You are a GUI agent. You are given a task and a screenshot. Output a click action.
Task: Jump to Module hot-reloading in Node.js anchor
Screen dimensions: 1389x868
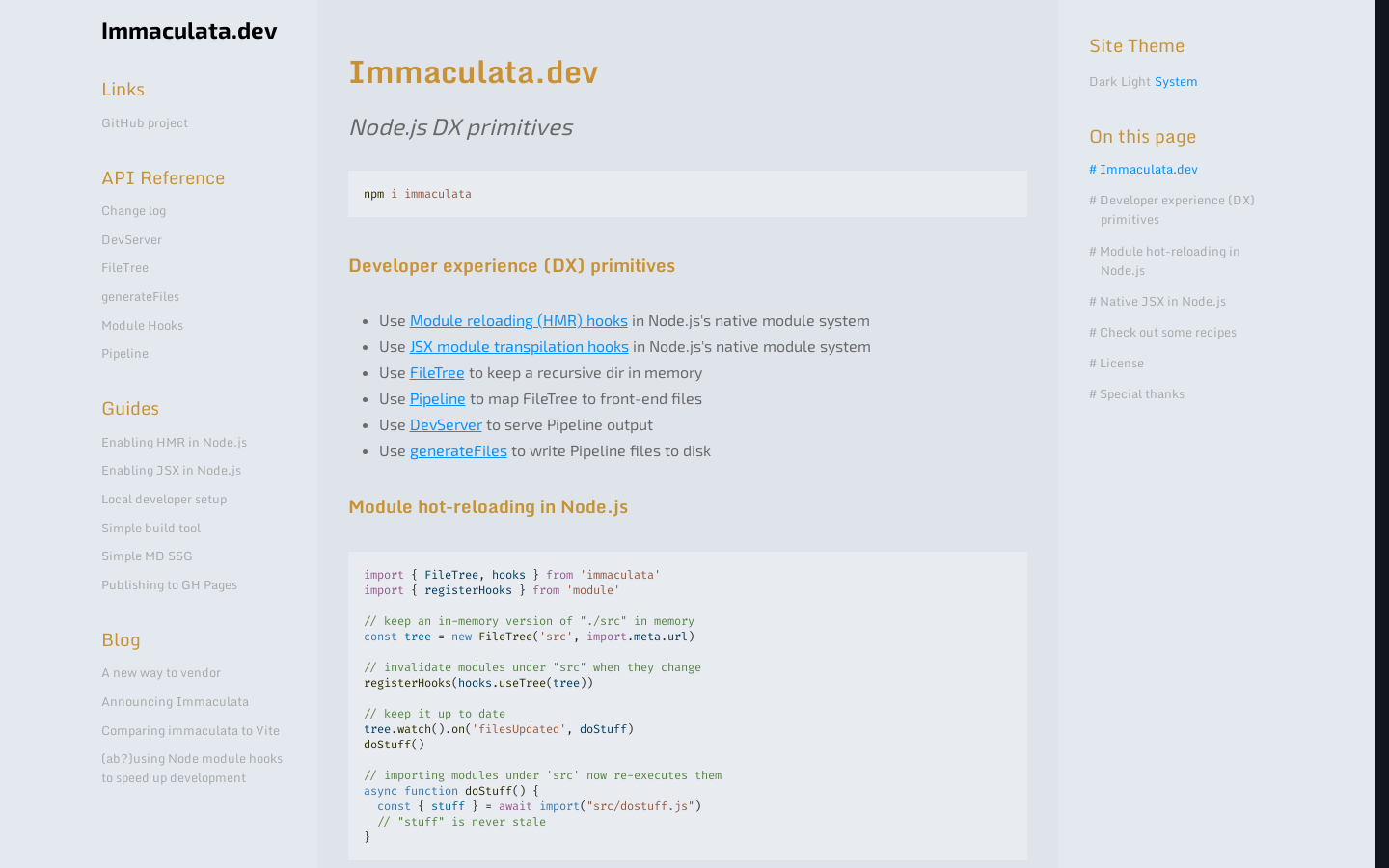pyautogui.click(x=1164, y=261)
